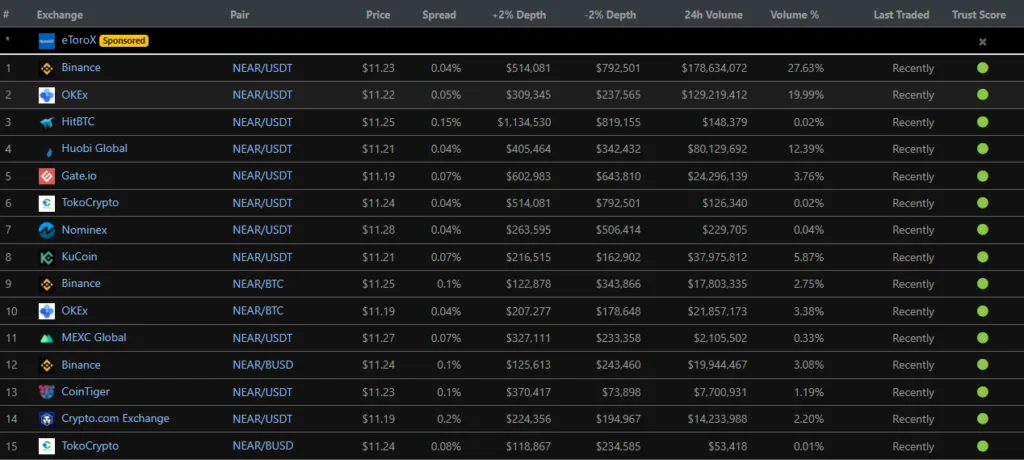Click the 19.99% volume percentage
This screenshot has height=460, width=1024.
coord(806,95)
